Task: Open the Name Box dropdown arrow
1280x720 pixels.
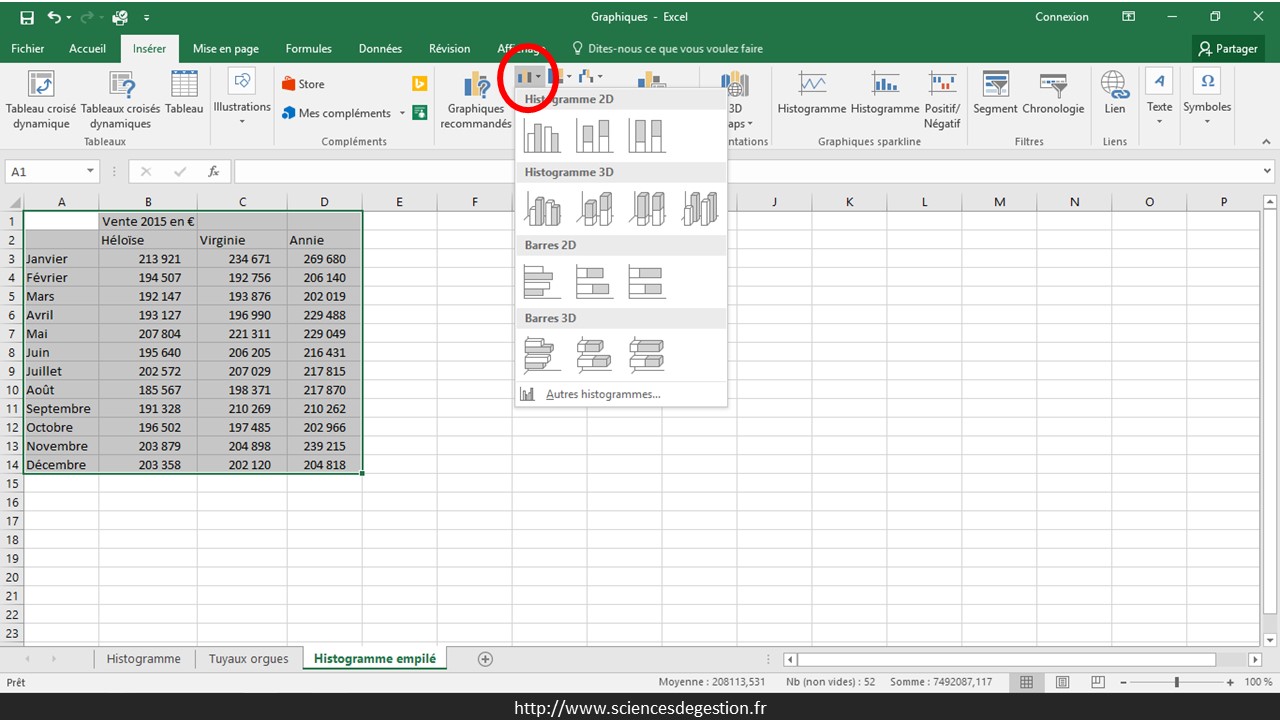Action: pos(90,172)
